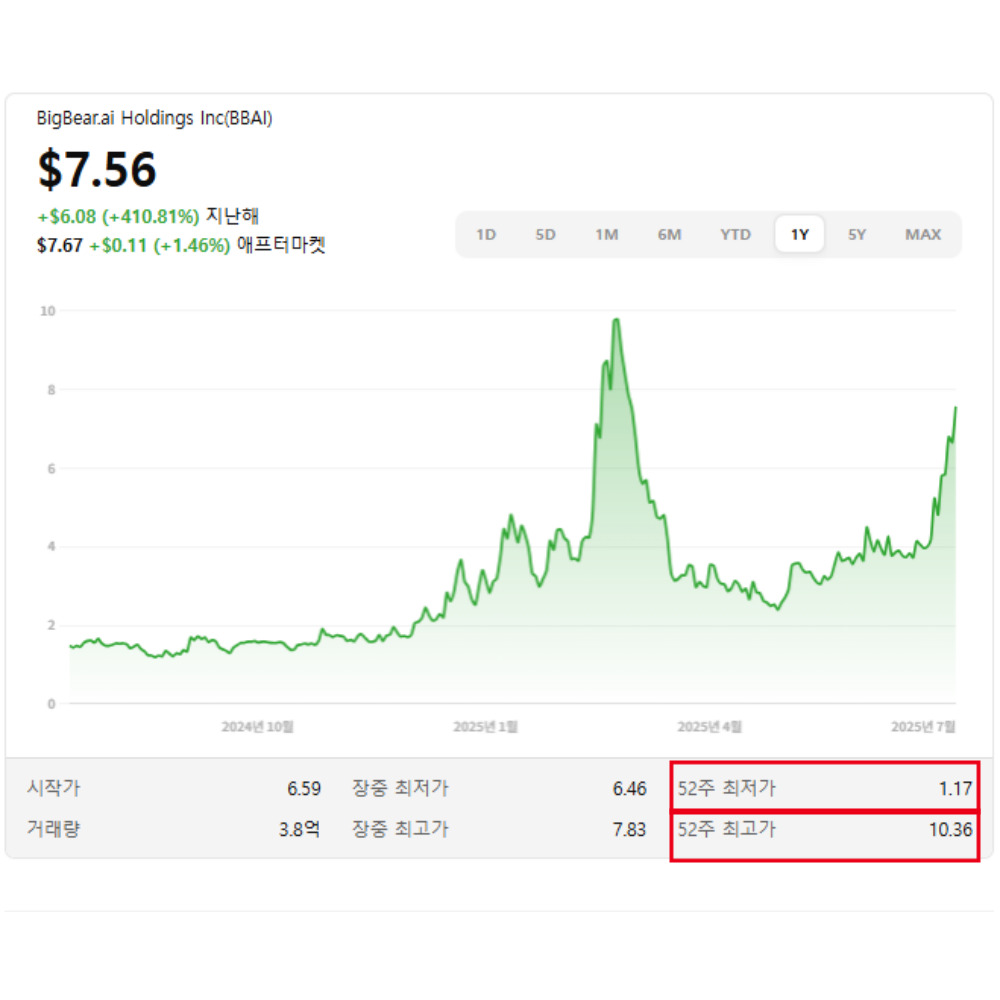Select the 1D time range tab
This screenshot has height=1000, width=1000.
[486, 235]
